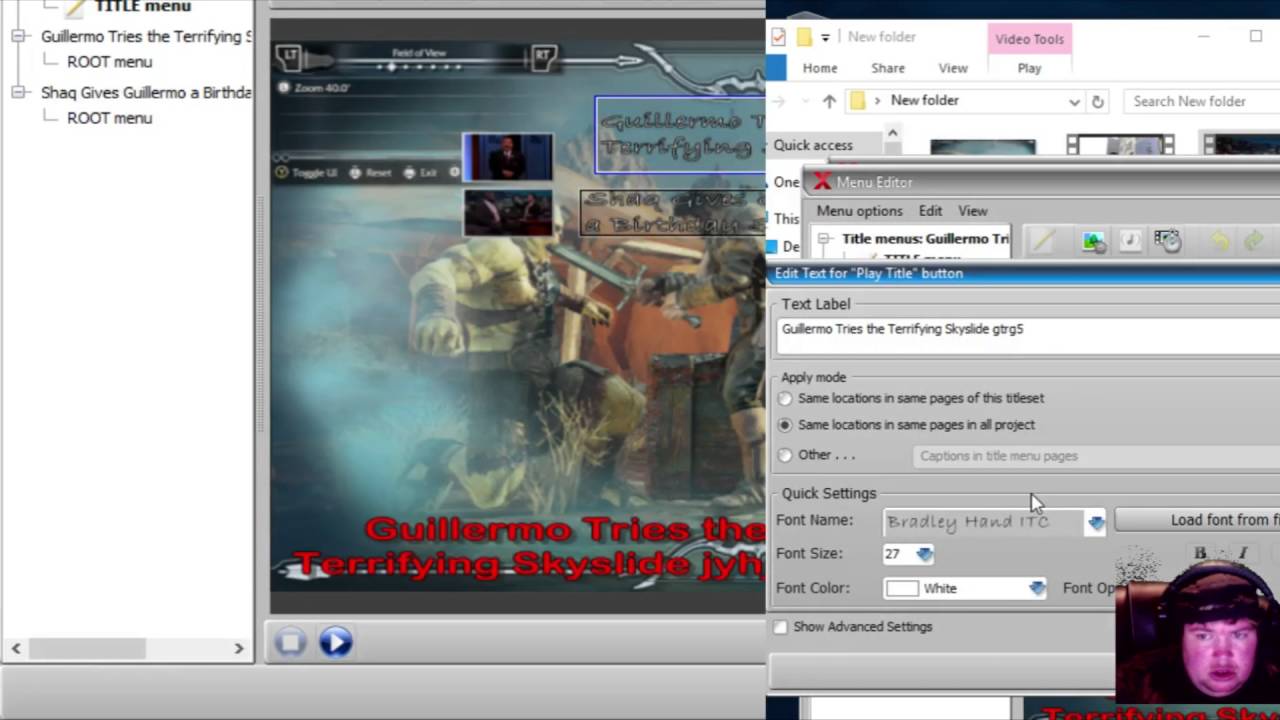Select 'Same locations in same pages of this titleset'

(785, 399)
